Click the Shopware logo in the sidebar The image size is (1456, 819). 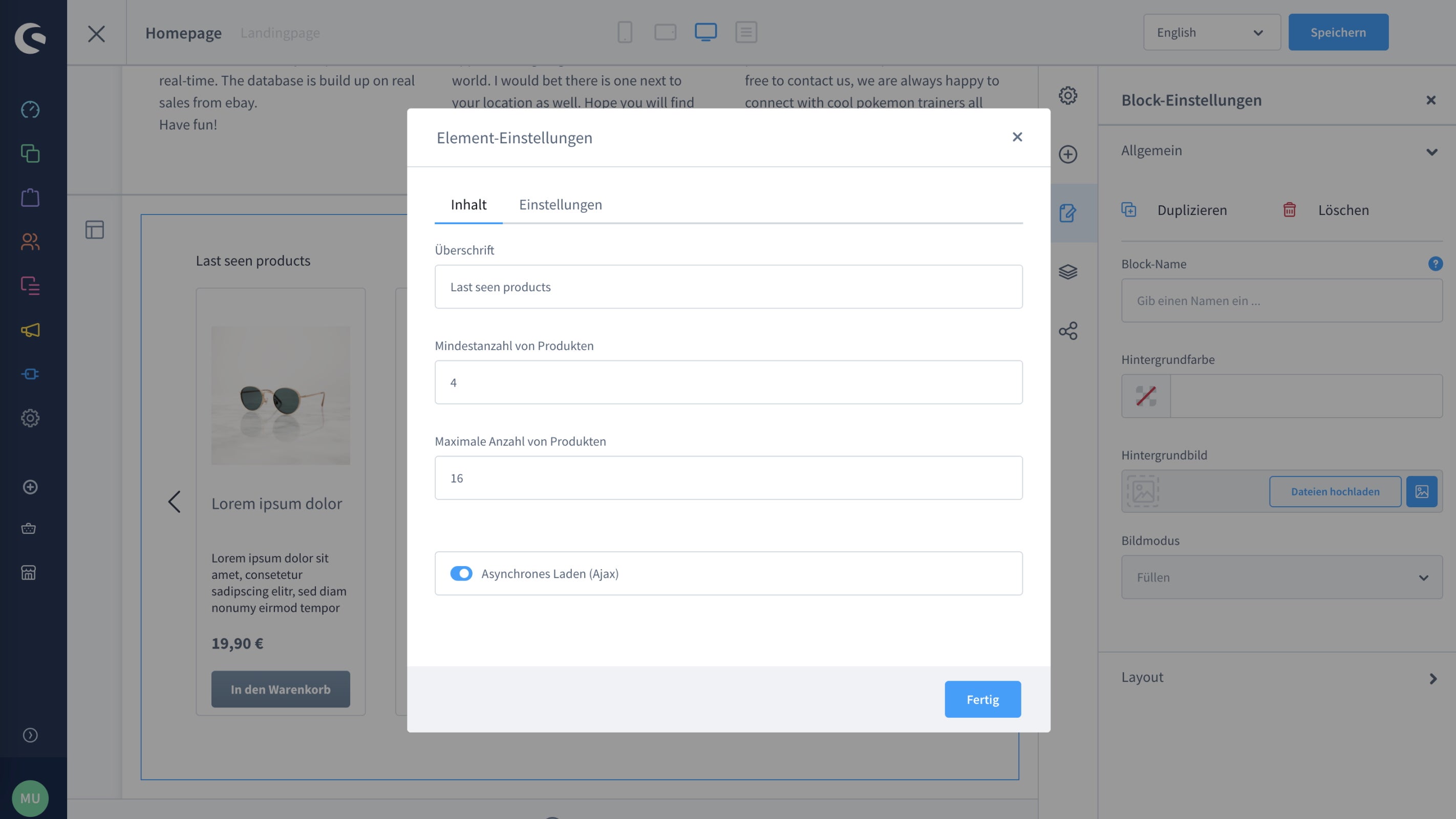pos(31,38)
